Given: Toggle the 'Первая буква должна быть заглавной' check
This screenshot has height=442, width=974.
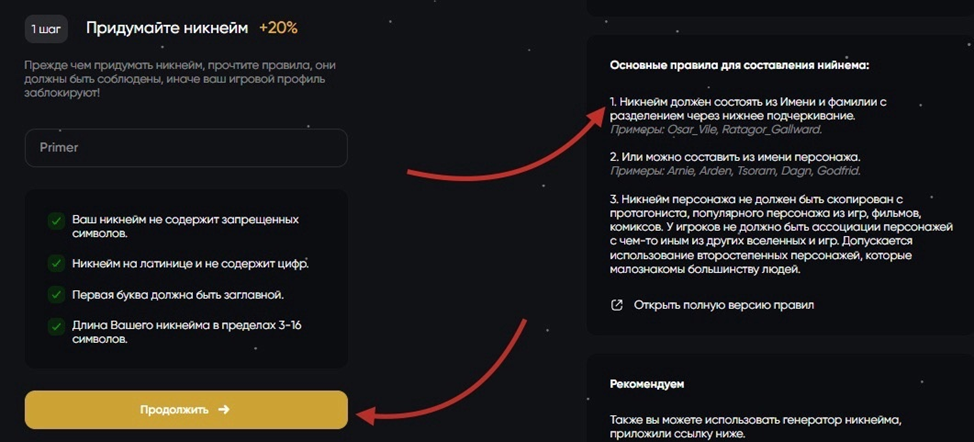Looking at the screenshot, I should tap(55, 295).
